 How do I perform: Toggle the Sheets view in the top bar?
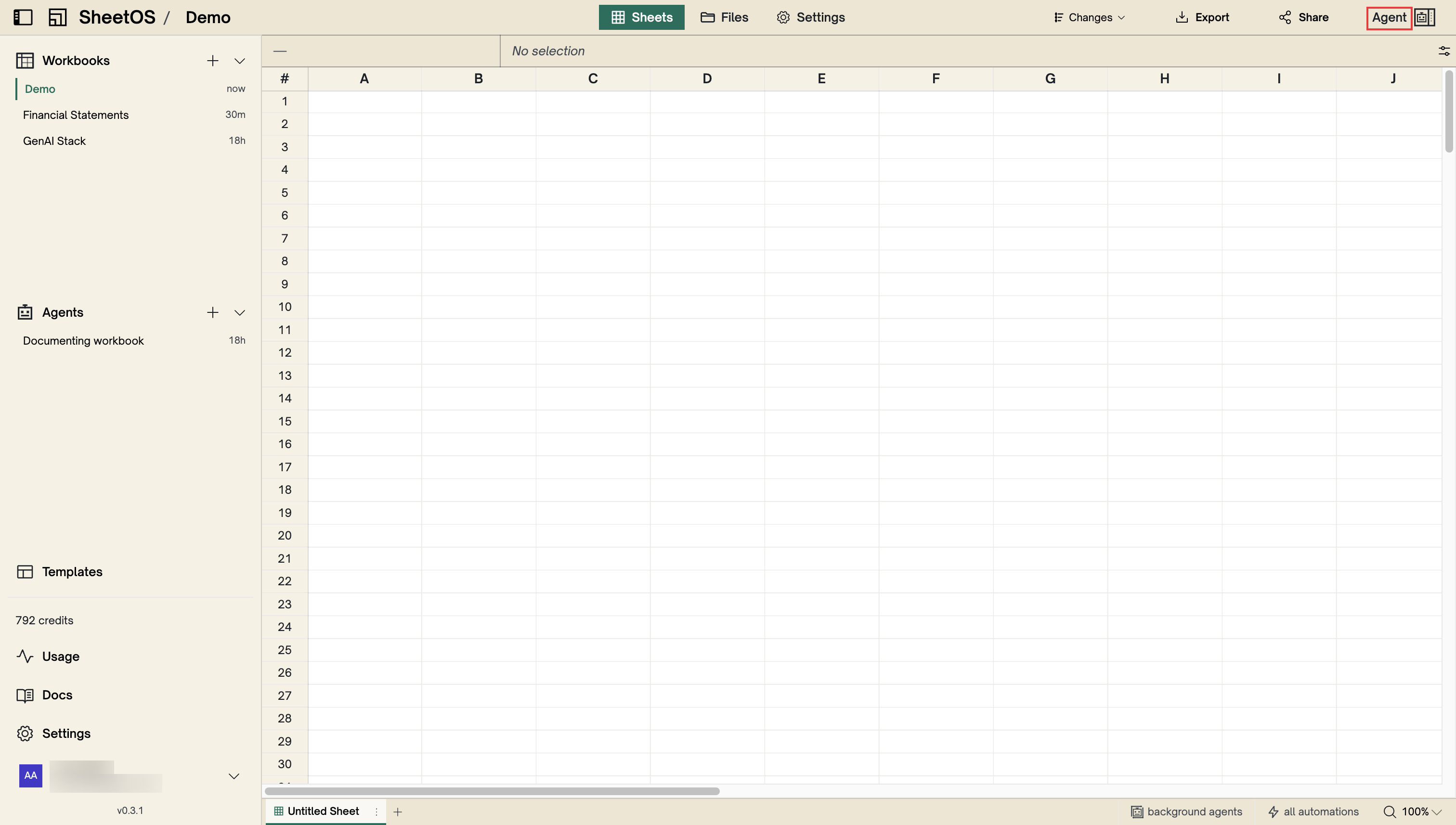pyautogui.click(x=641, y=17)
